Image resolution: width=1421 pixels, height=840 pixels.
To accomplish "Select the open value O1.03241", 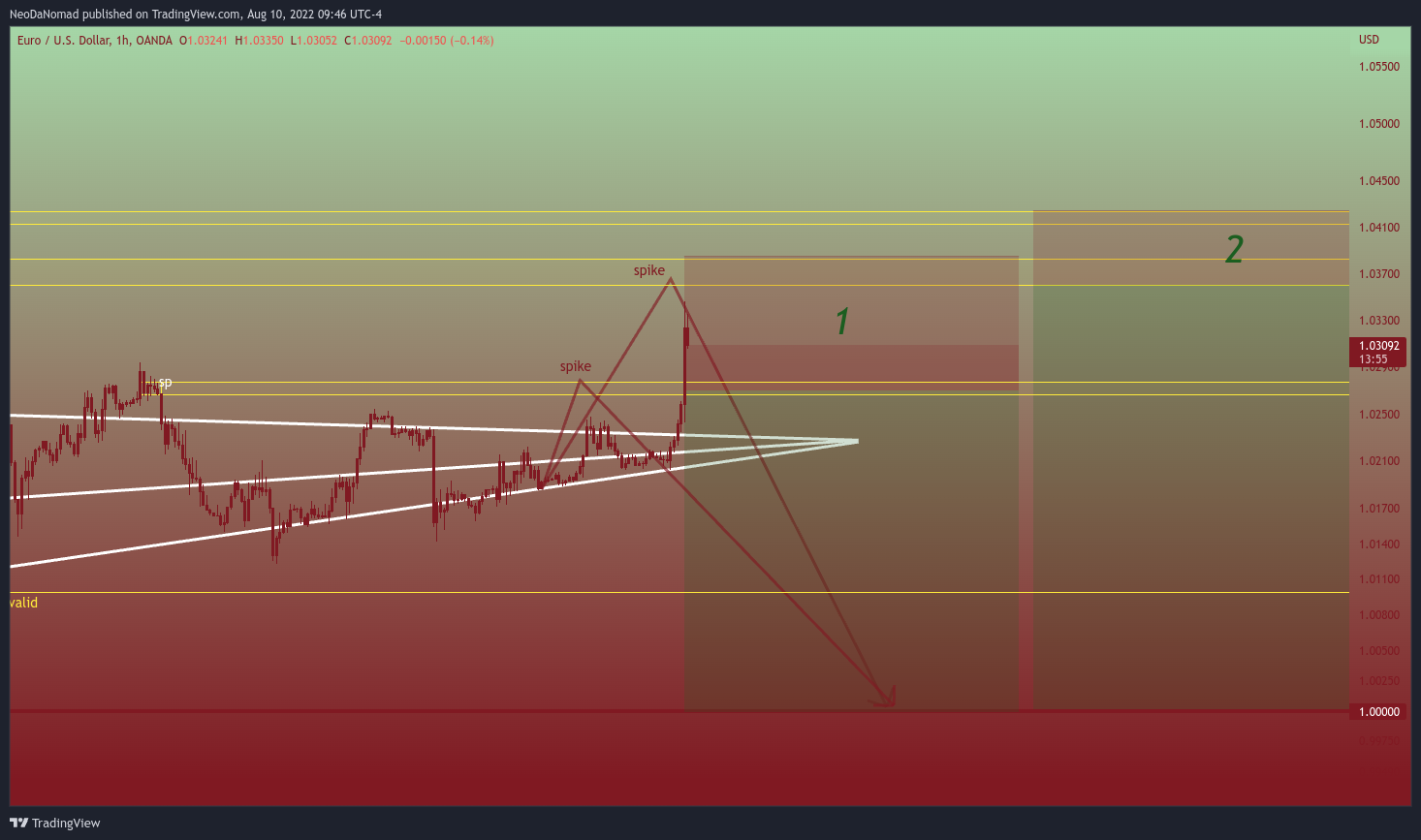I will pos(204,41).
